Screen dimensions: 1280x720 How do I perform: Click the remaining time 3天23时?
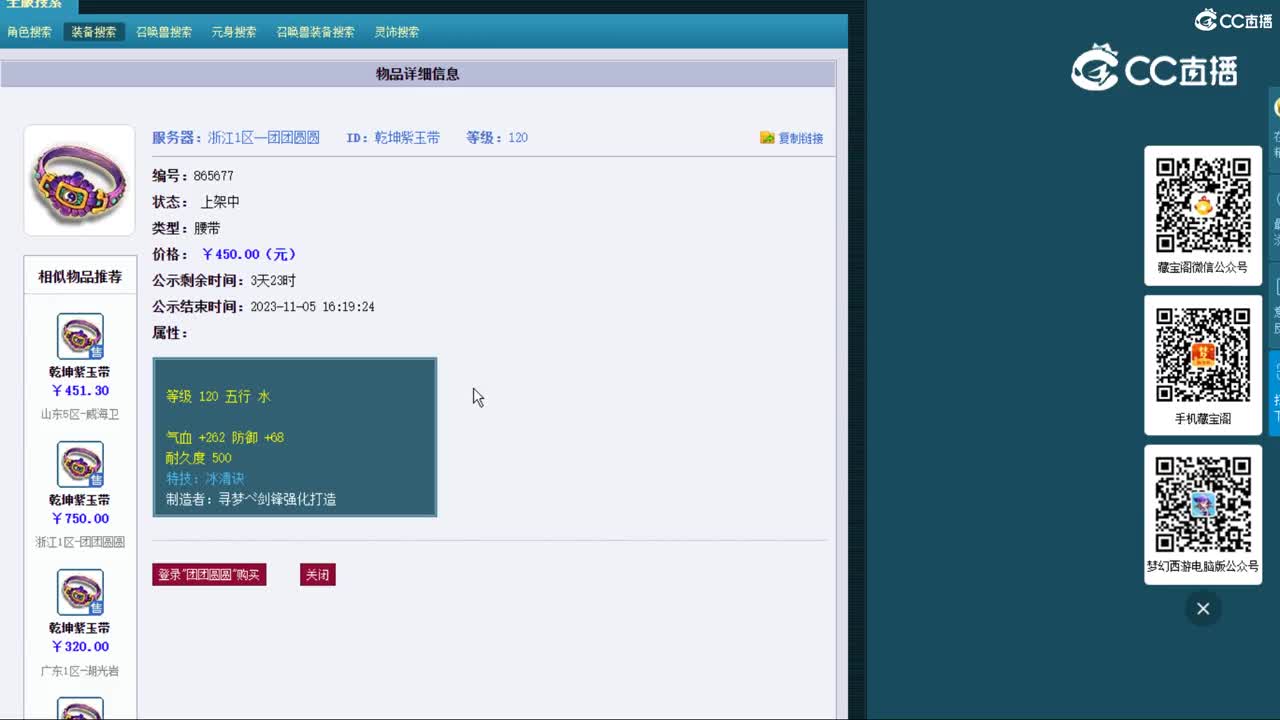273,281
